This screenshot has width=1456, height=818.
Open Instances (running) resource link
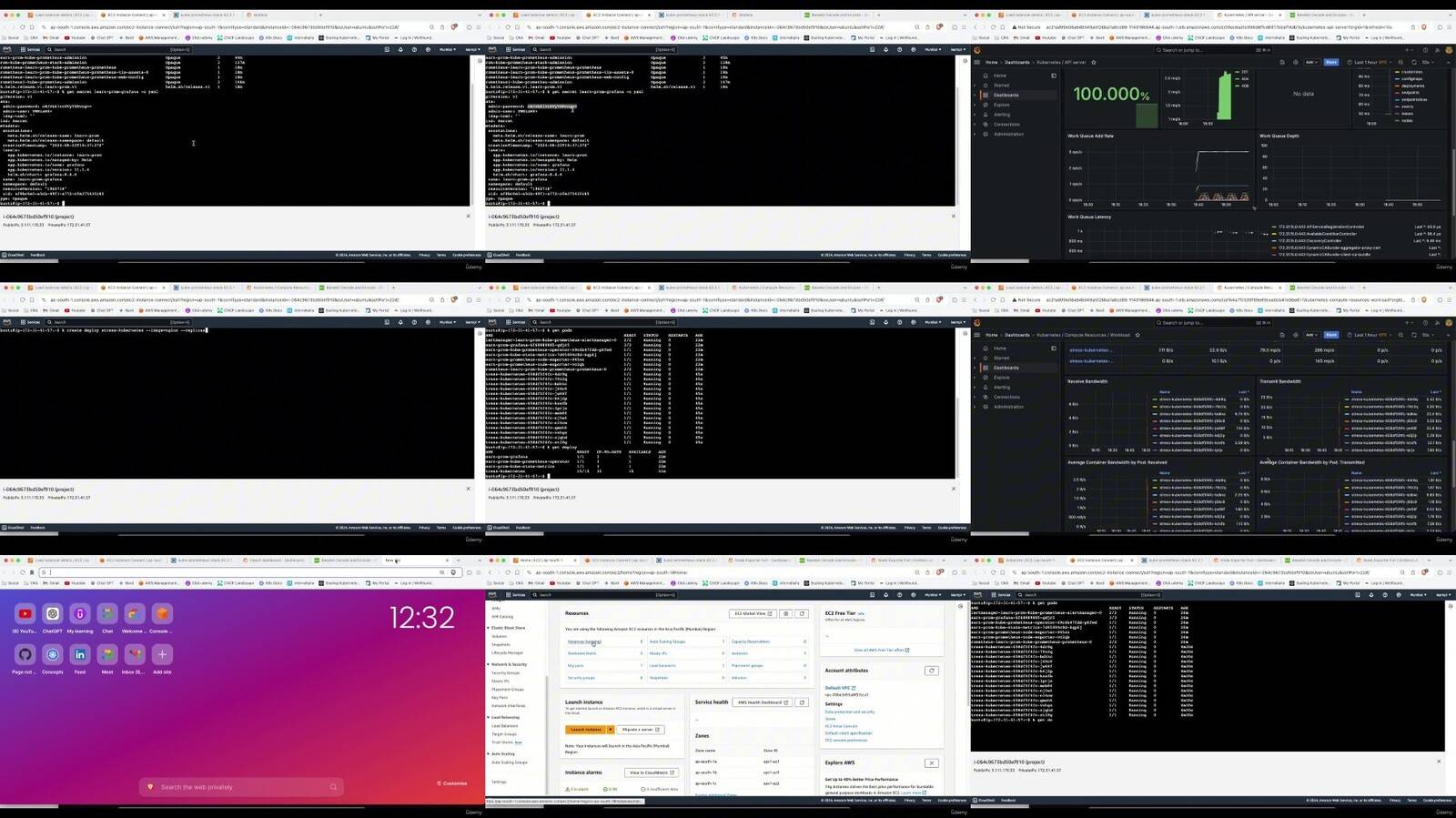584,641
